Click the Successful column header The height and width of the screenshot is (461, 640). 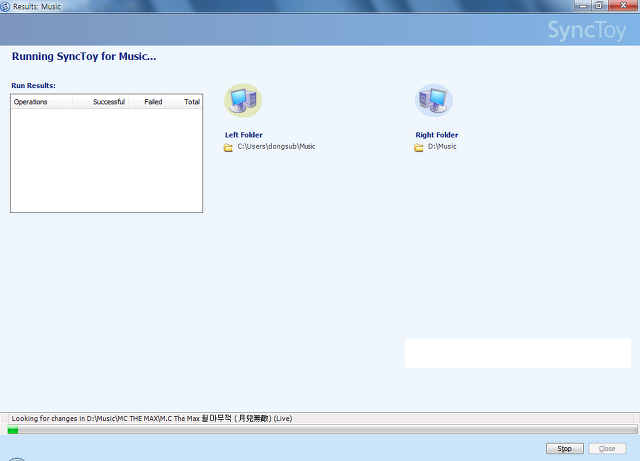pos(109,102)
